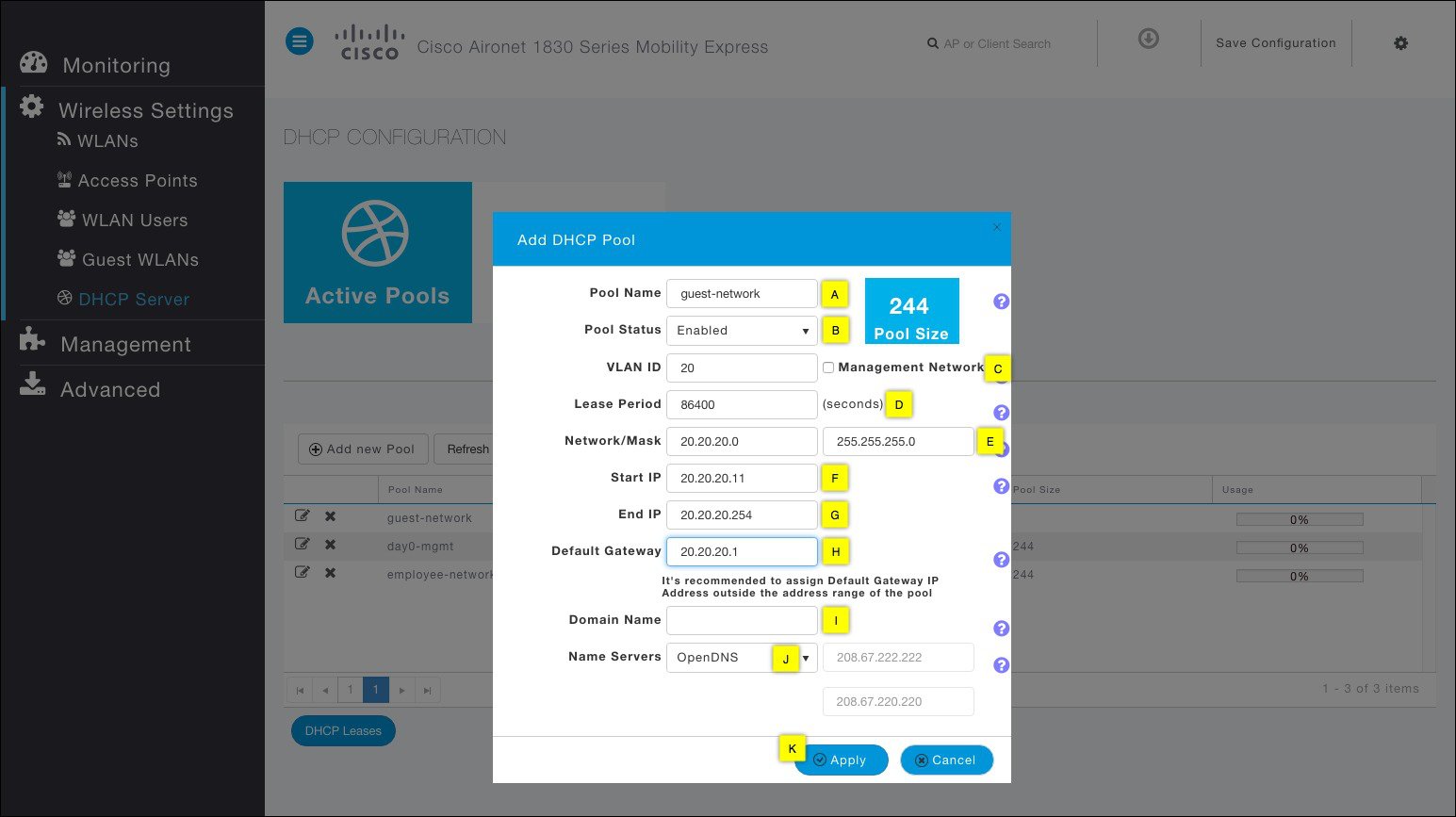Click the Apply button
1456x817 pixels.
841,760
